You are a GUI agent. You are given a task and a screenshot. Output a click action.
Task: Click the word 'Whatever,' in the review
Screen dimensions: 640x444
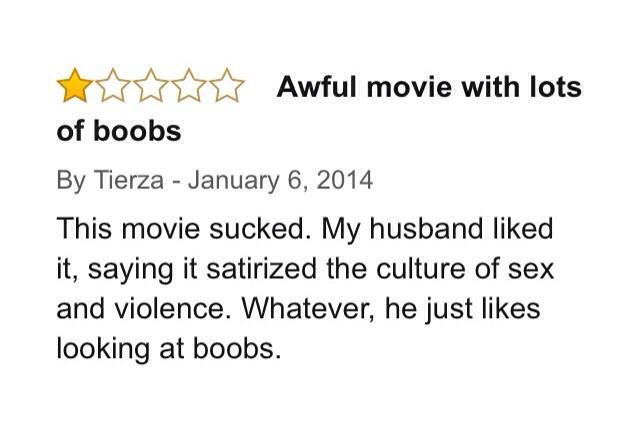click(308, 310)
